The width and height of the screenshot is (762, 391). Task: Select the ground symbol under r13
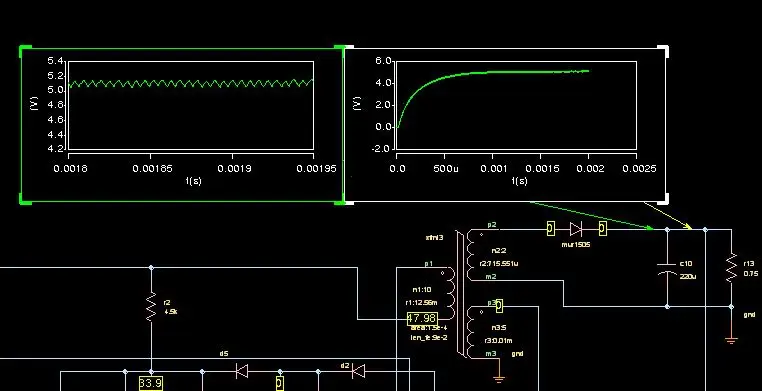click(x=731, y=340)
